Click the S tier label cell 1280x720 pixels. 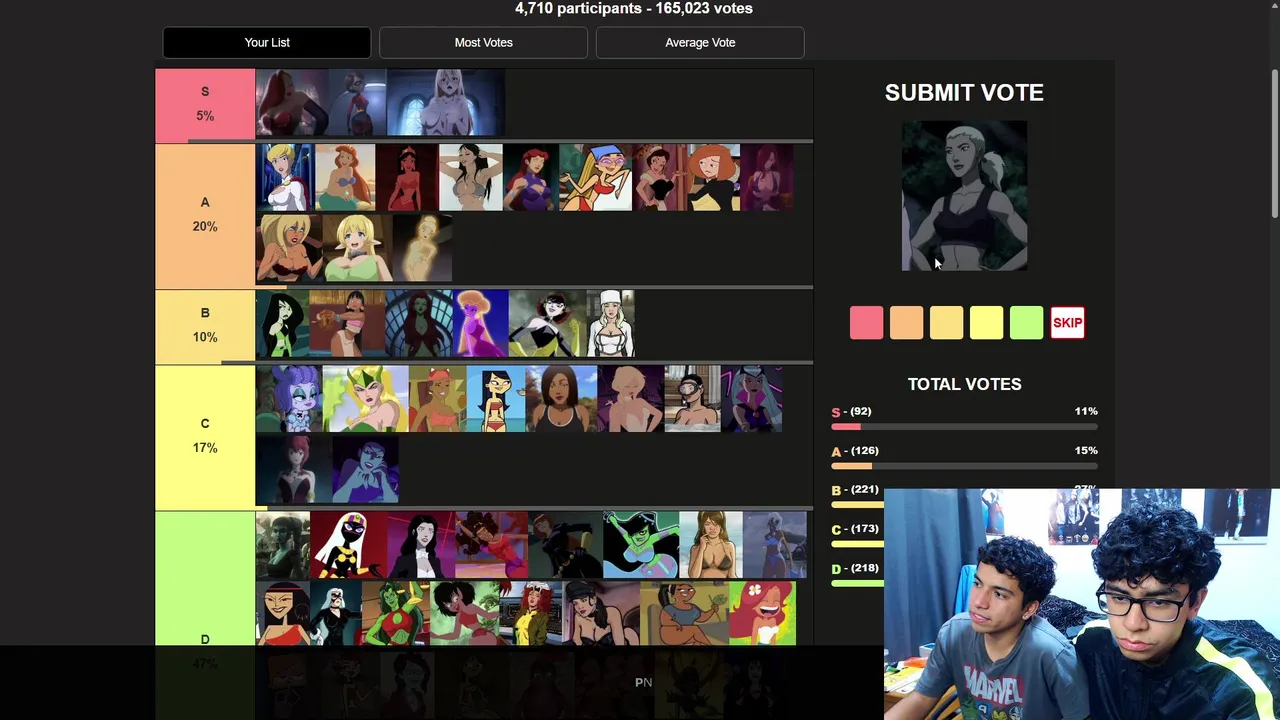pyautogui.click(x=205, y=104)
